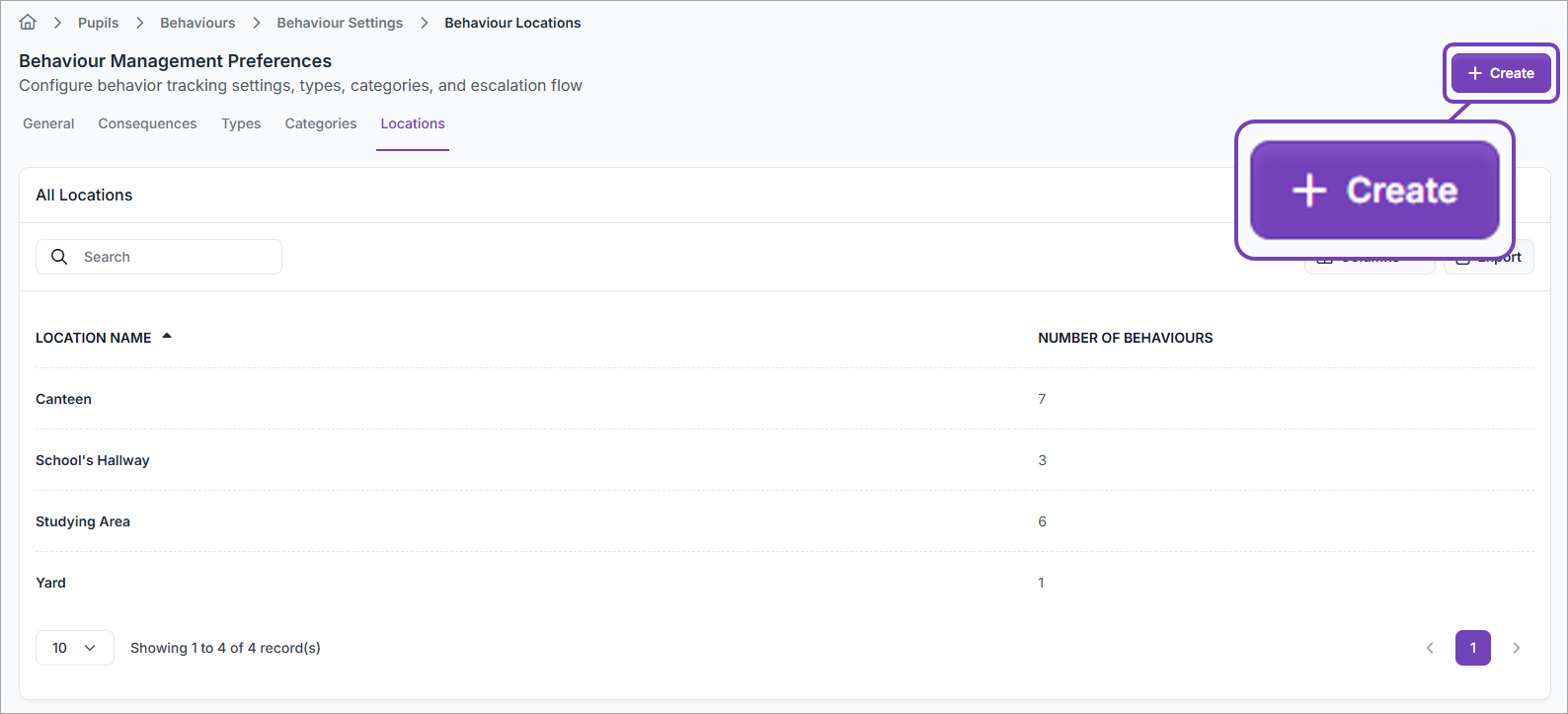Open the page size dropdown showing 10
This screenshot has width=1568, height=714.
coord(74,648)
